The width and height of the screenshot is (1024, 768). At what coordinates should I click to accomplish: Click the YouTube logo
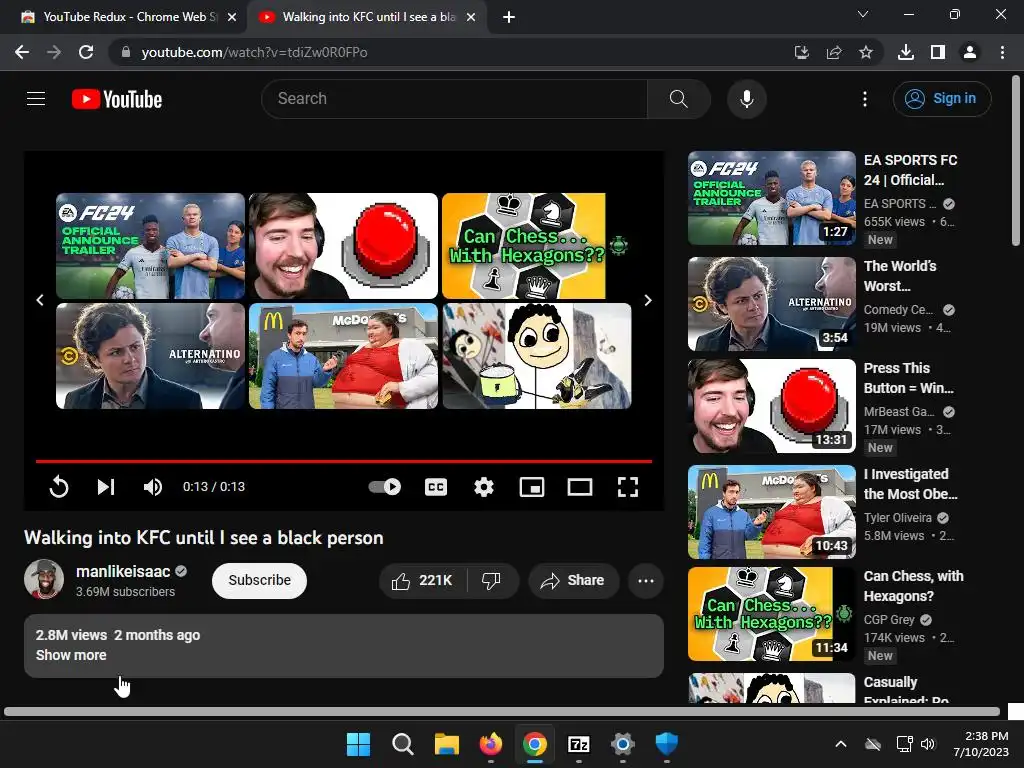(117, 99)
